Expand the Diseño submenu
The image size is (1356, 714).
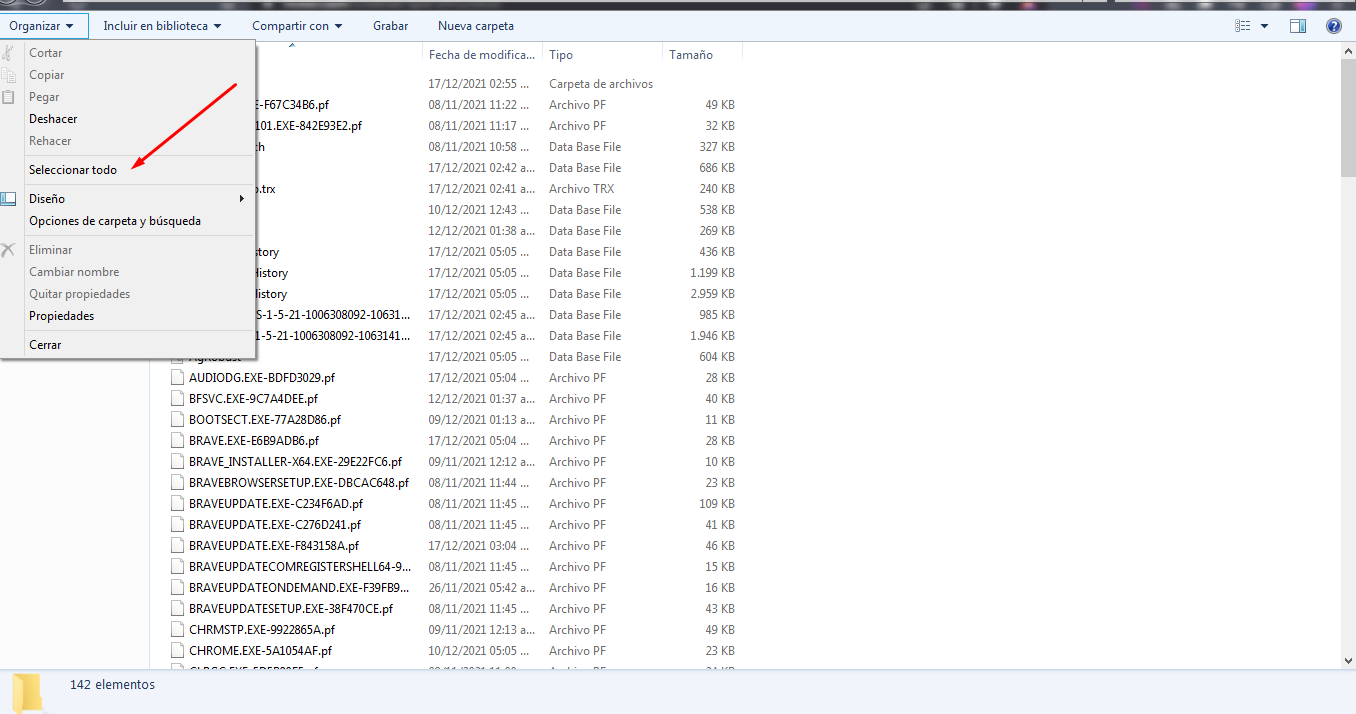137,199
